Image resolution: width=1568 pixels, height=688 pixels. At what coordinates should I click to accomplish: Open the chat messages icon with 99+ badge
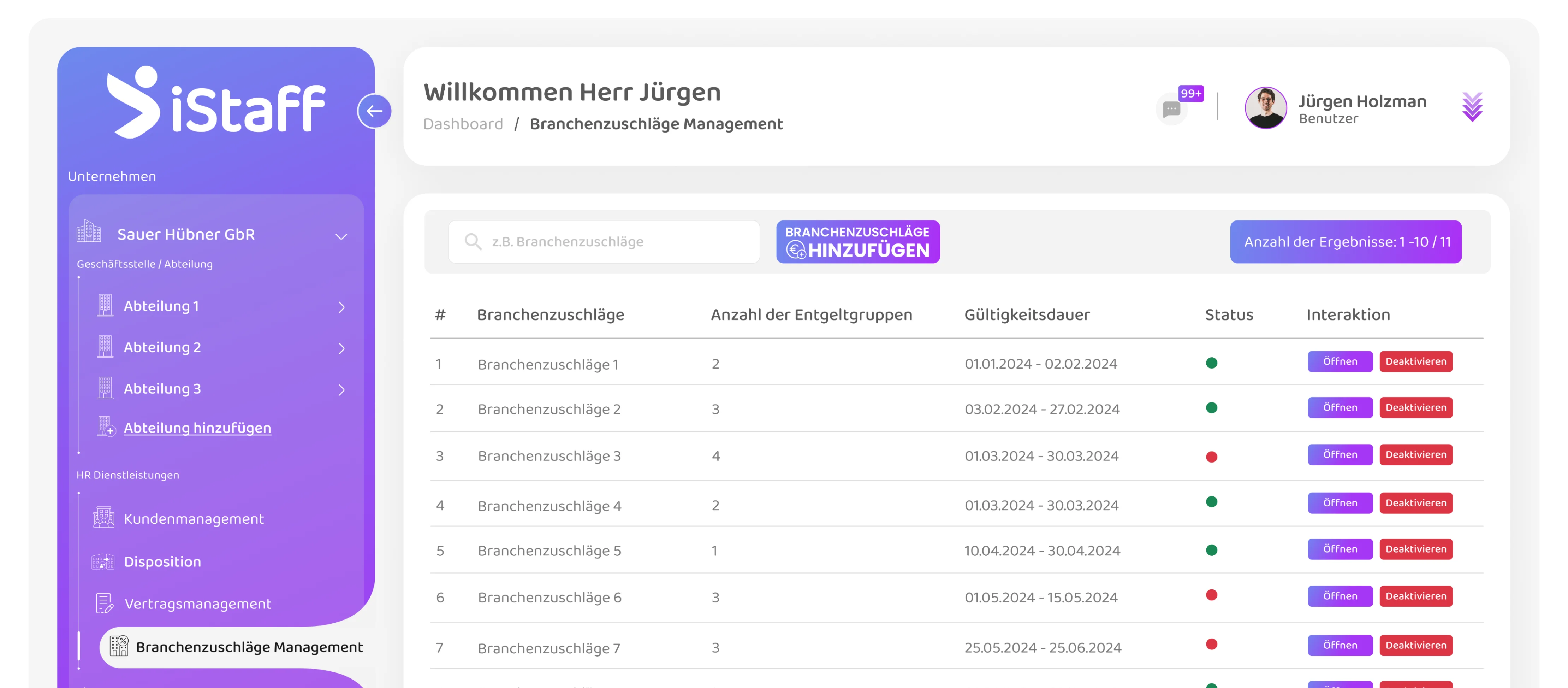click(x=1172, y=110)
